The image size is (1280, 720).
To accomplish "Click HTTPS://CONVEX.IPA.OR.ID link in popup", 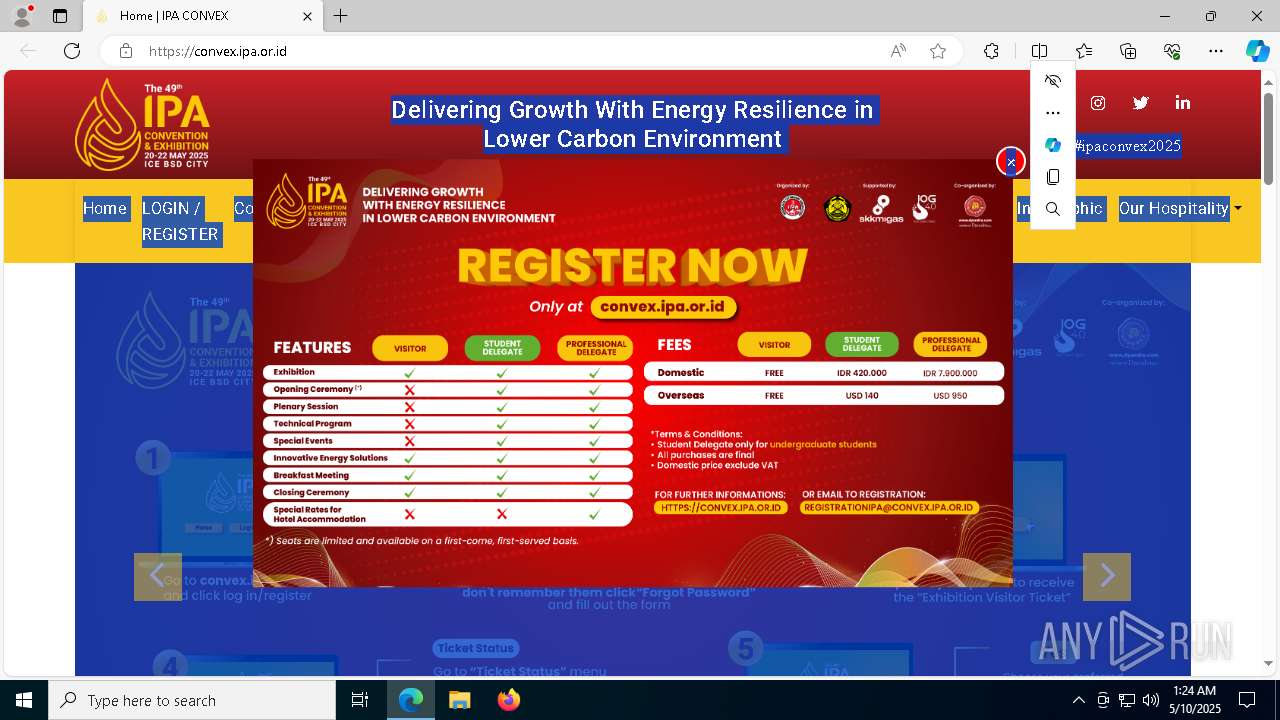I will [721, 508].
